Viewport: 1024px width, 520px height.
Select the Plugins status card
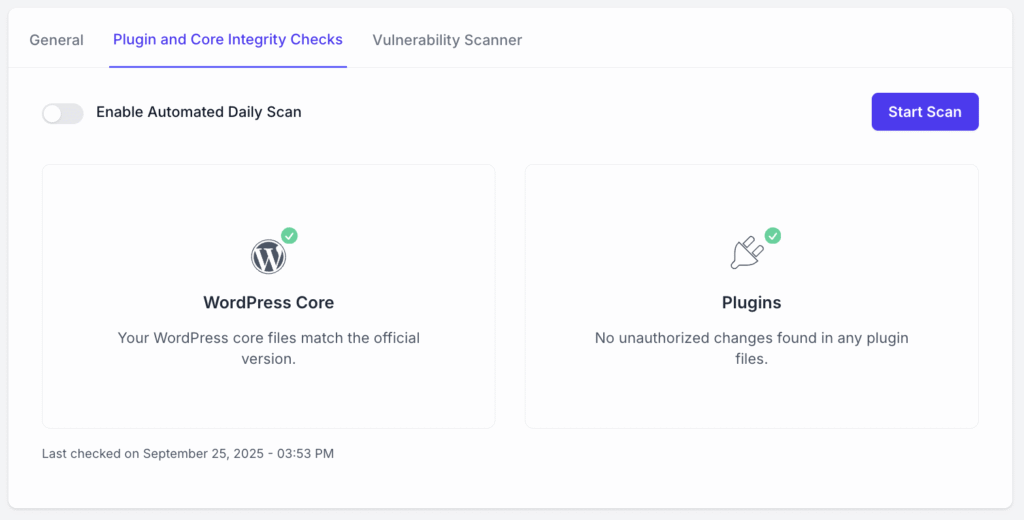(751, 400)
